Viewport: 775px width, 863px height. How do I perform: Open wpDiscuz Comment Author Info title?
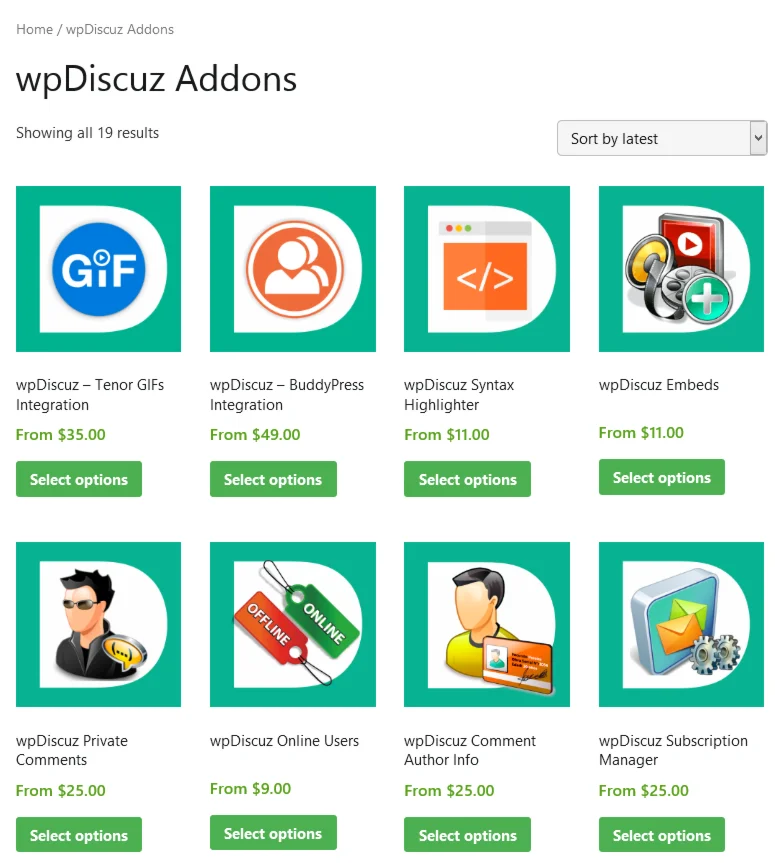[x=470, y=750]
